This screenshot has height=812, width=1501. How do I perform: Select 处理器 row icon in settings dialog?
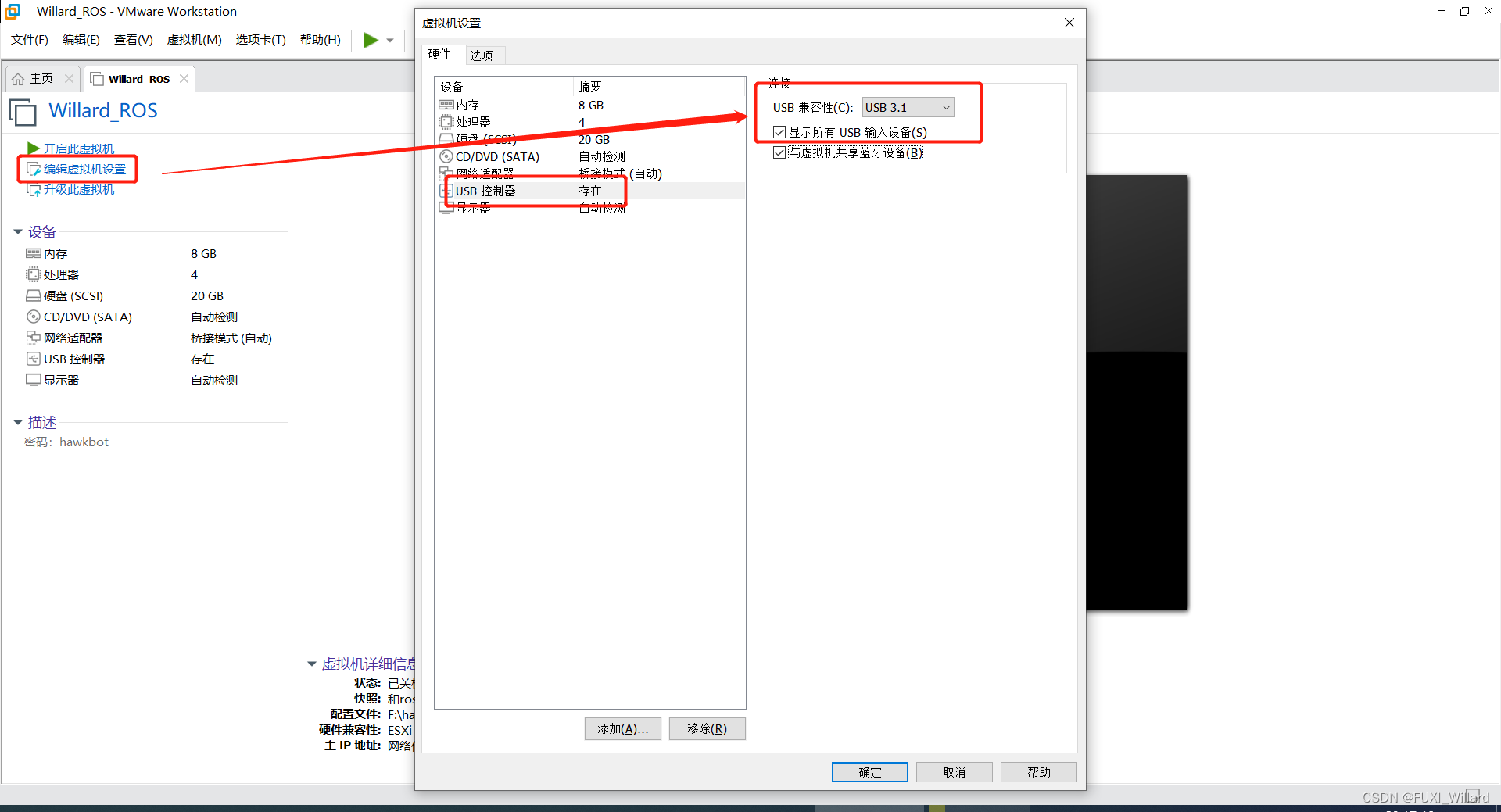[x=446, y=122]
